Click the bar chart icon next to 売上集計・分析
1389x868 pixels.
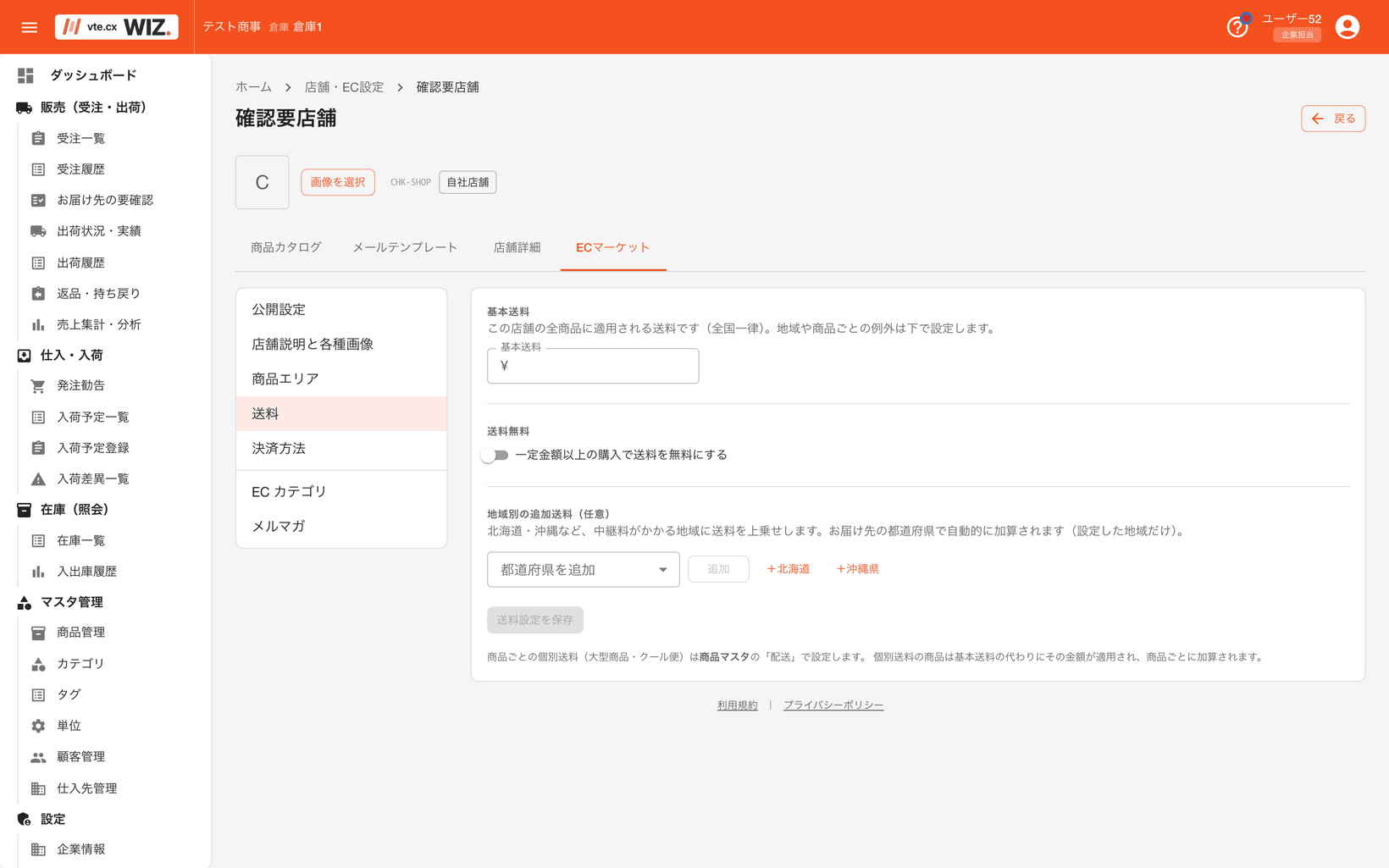38,324
